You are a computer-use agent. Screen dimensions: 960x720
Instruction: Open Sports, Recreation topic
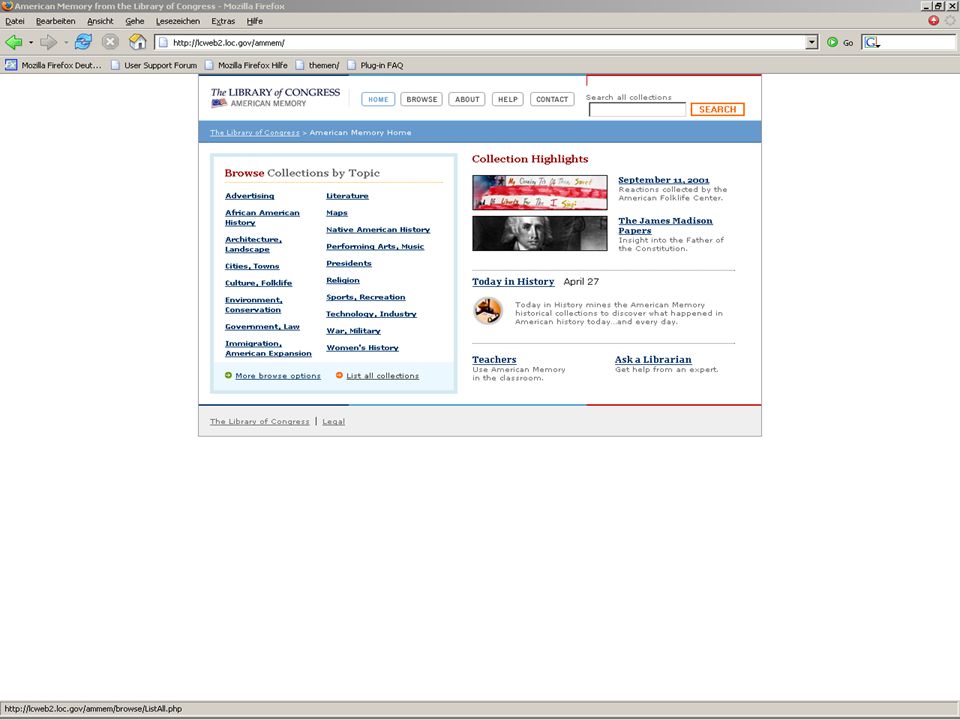click(x=366, y=297)
